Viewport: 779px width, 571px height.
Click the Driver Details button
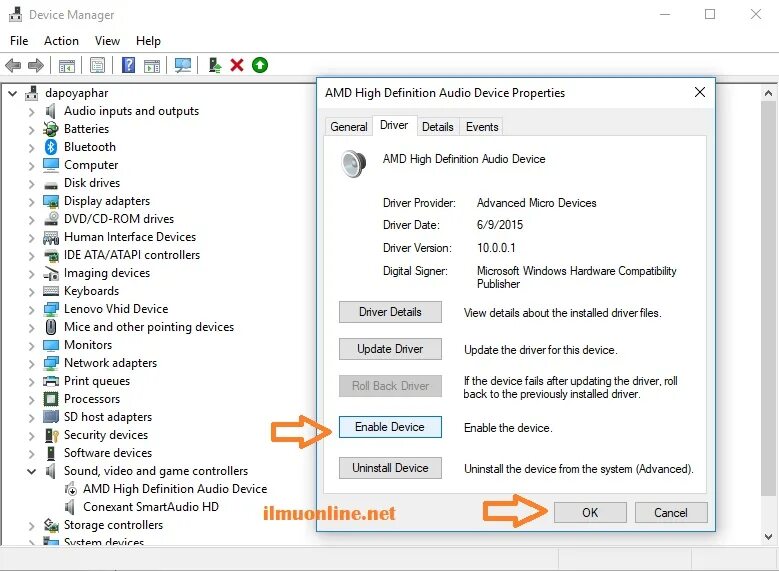(x=390, y=312)
